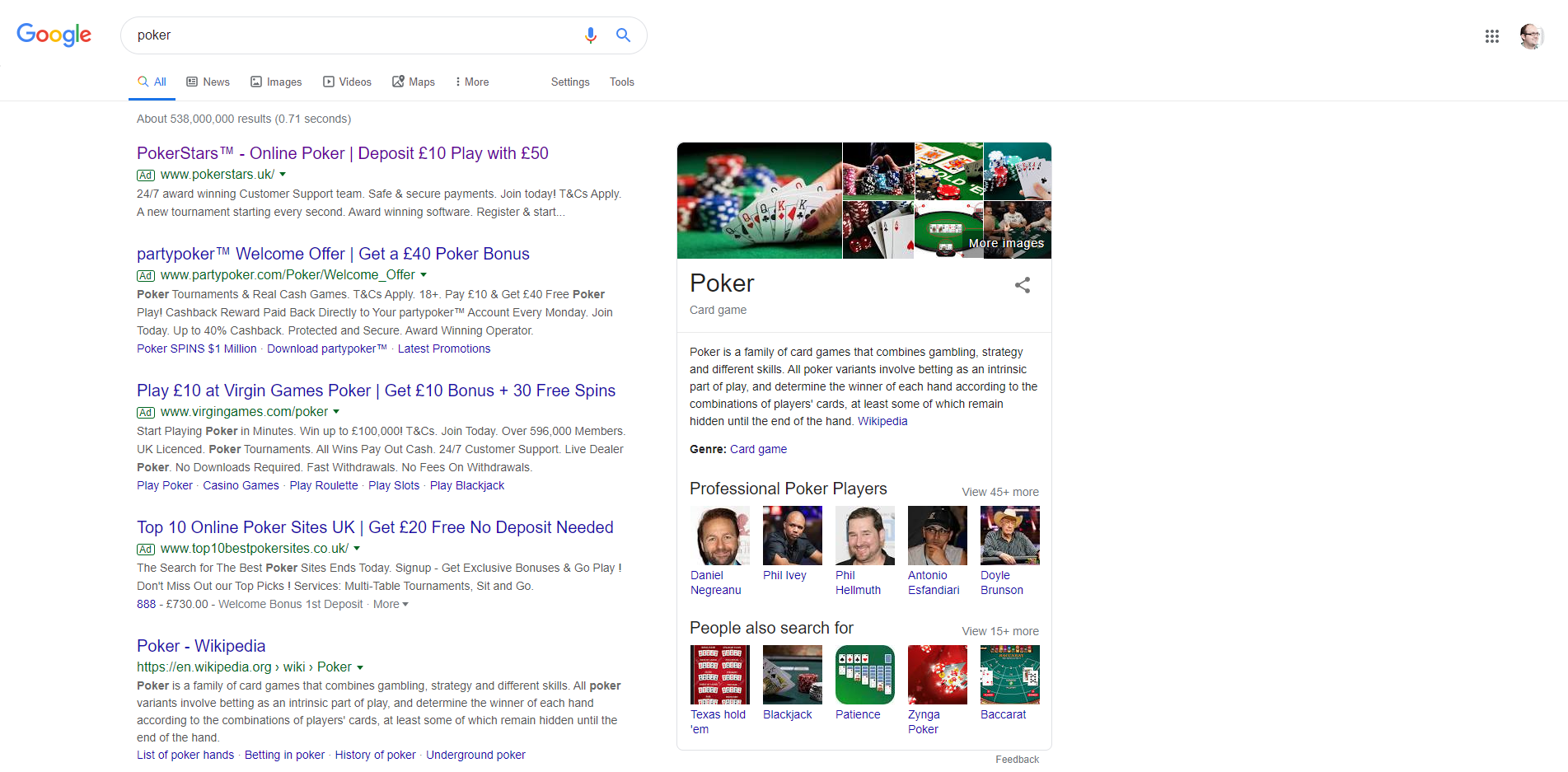Start voice search with the microphone icon
The width and height of the screenshot is (1568, 772).
[x=590, y=35]
